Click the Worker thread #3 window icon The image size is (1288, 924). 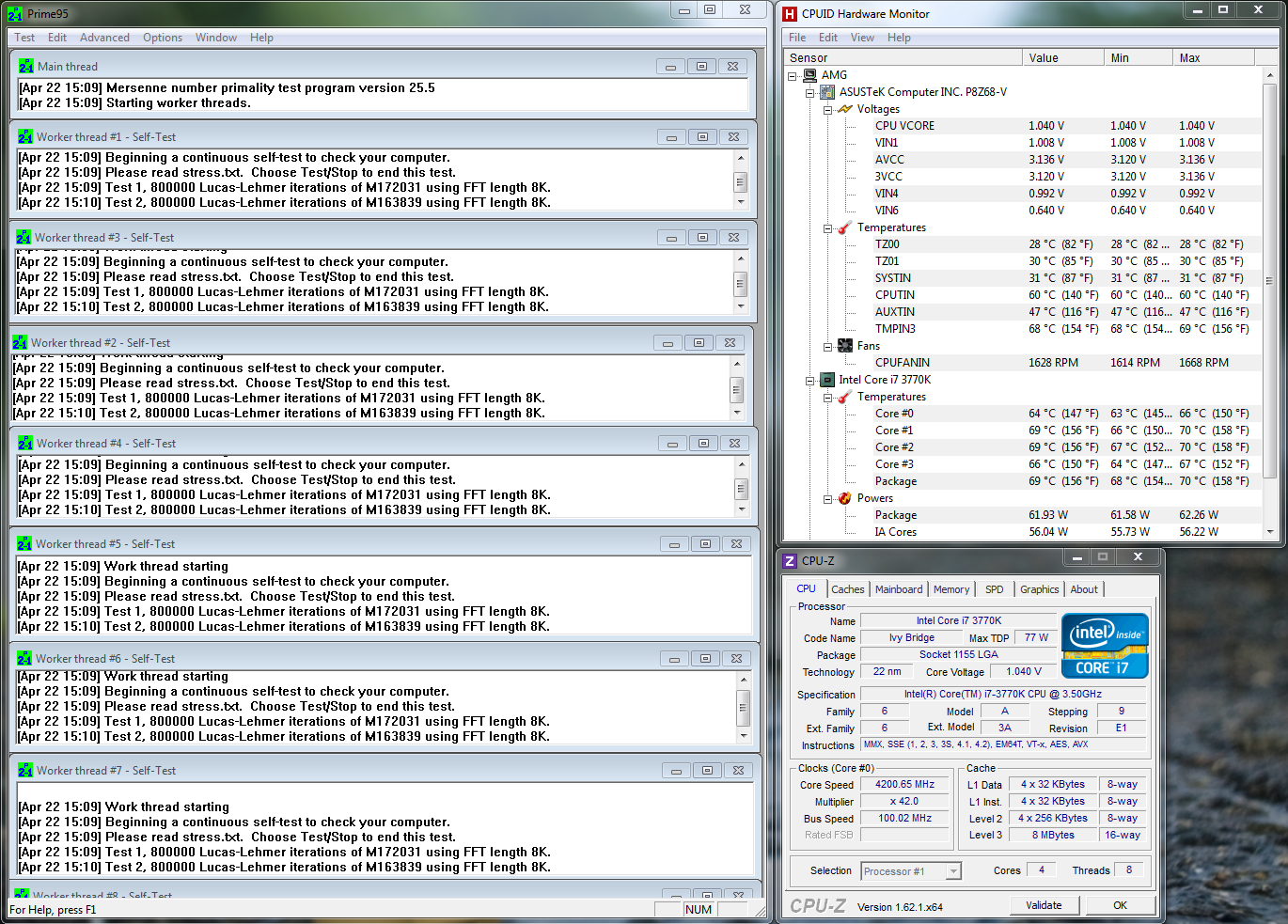point(24,237)
